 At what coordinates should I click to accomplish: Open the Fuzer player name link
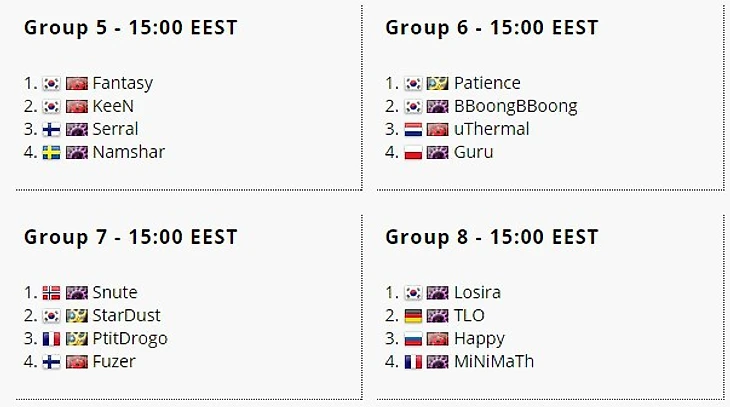click(114, 361)
